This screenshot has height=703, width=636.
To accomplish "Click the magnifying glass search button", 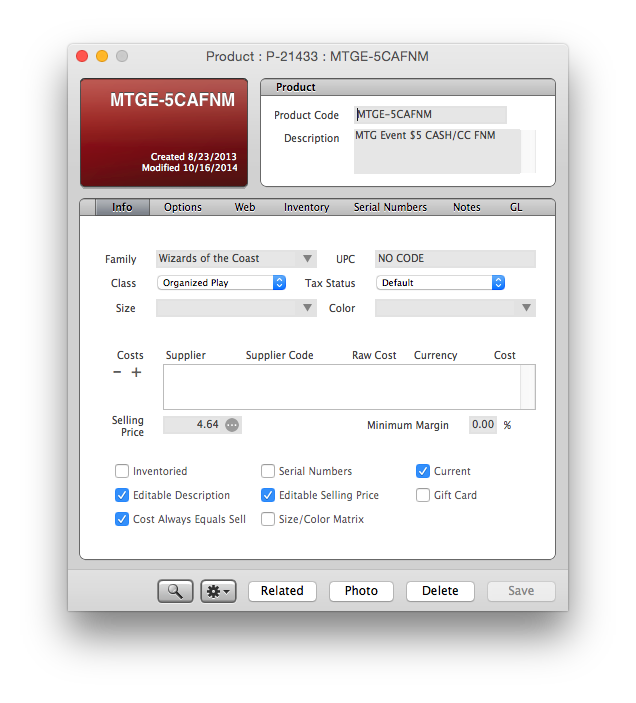I will tap(175, 591).
